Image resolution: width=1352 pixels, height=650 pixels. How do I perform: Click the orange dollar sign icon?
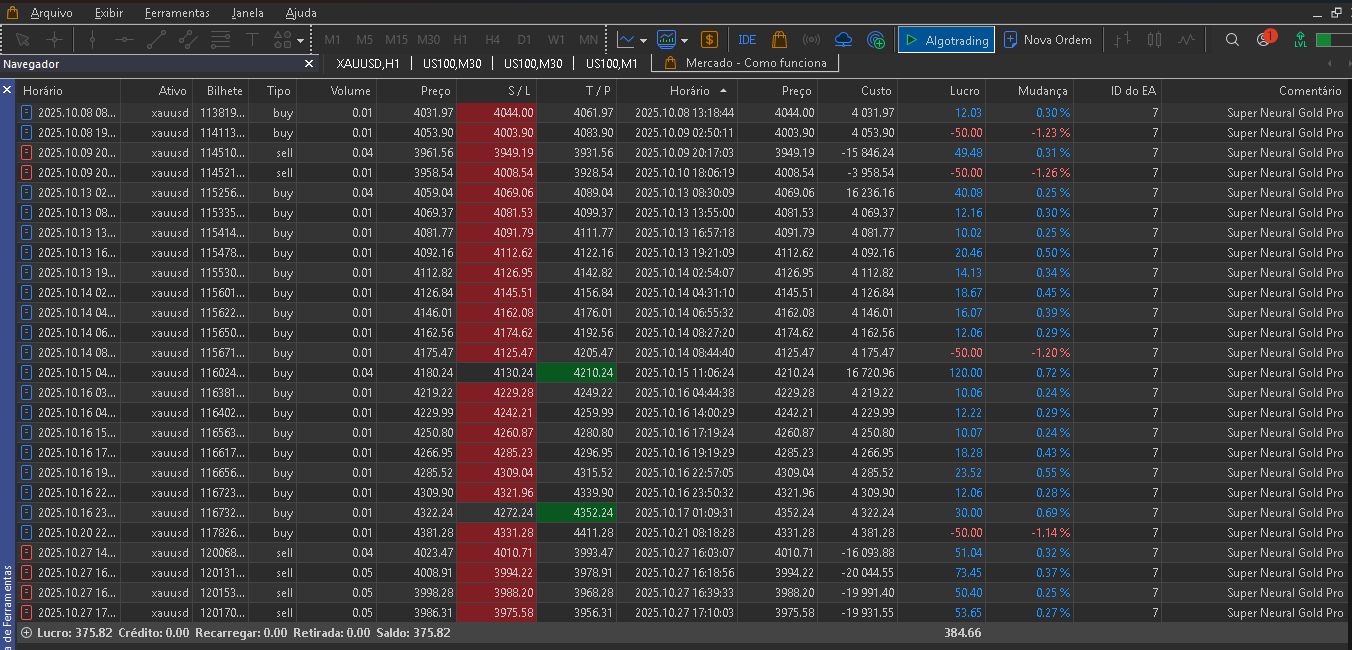click(709, 40)
